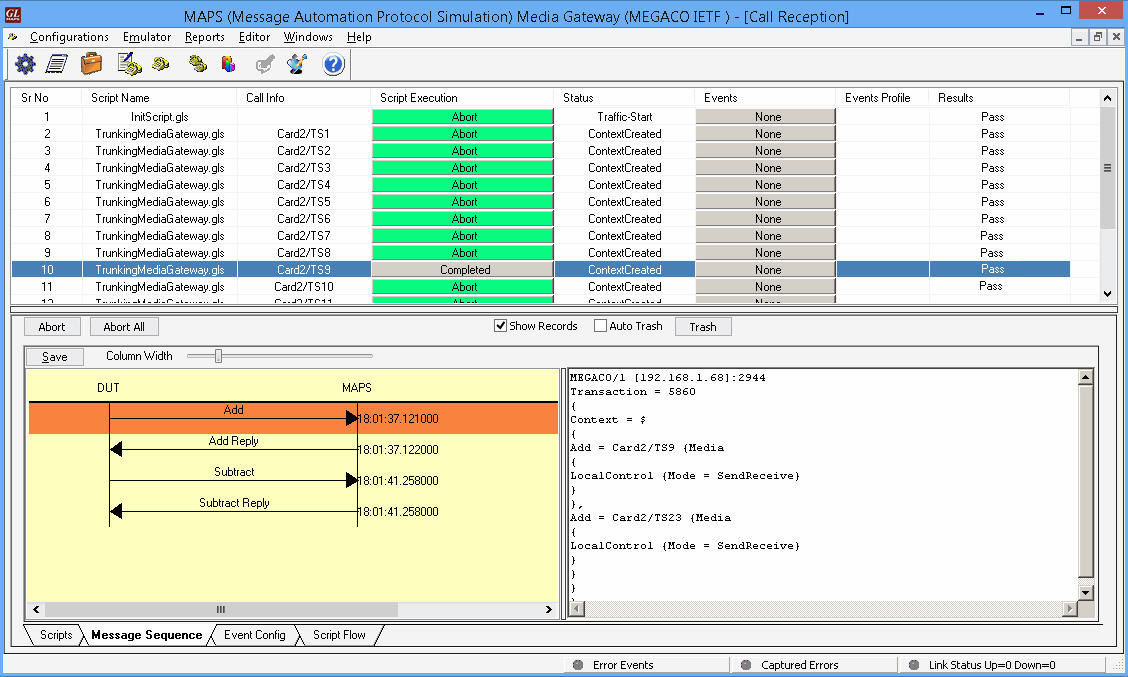Switch to the Event Config tab
The height and width of the screenshot is (677, 1128).
pyautogui.click(x=254, y=635)
